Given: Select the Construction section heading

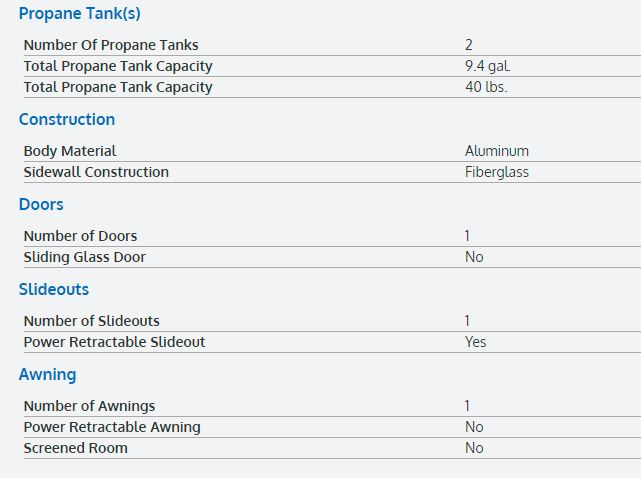Looking at the screenshot, I should [67, 119].
